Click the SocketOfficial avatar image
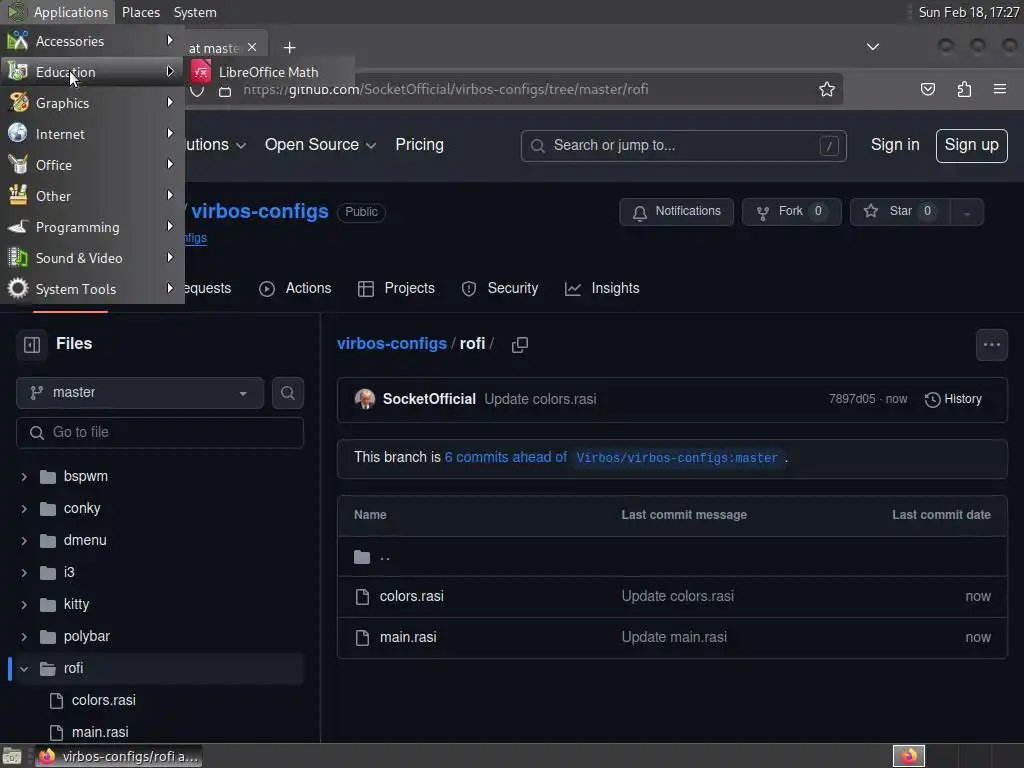This screenshot has width=1024, height=768. [364, 399]
